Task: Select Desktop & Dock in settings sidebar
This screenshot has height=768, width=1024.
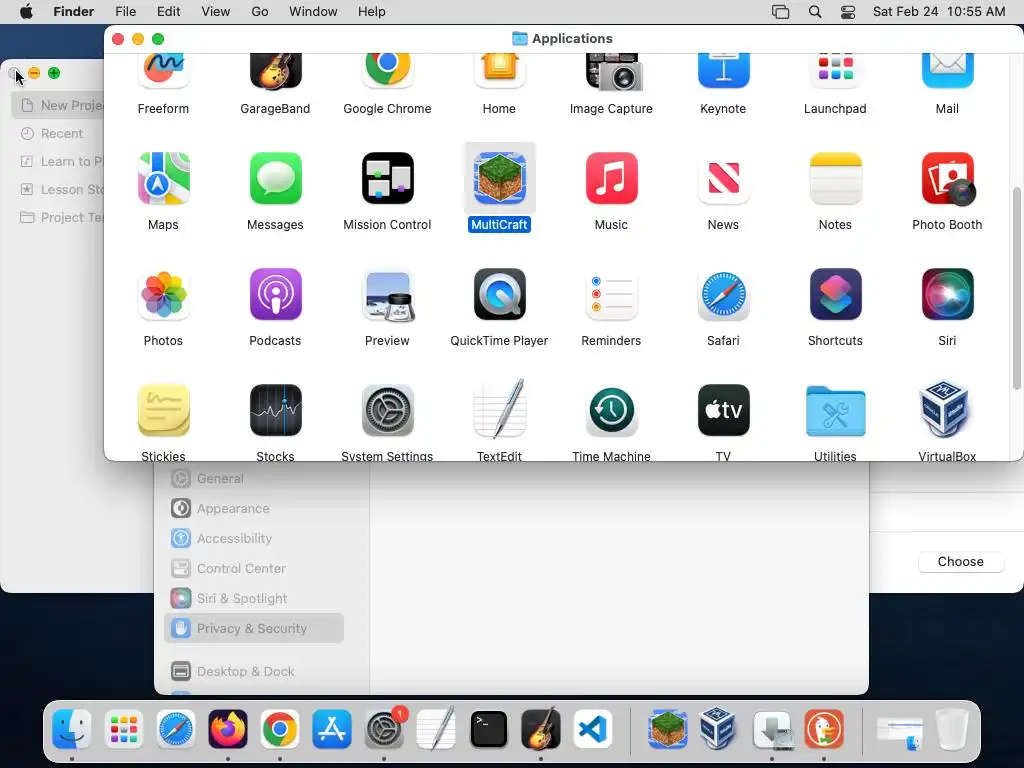Action: (253, 671)
